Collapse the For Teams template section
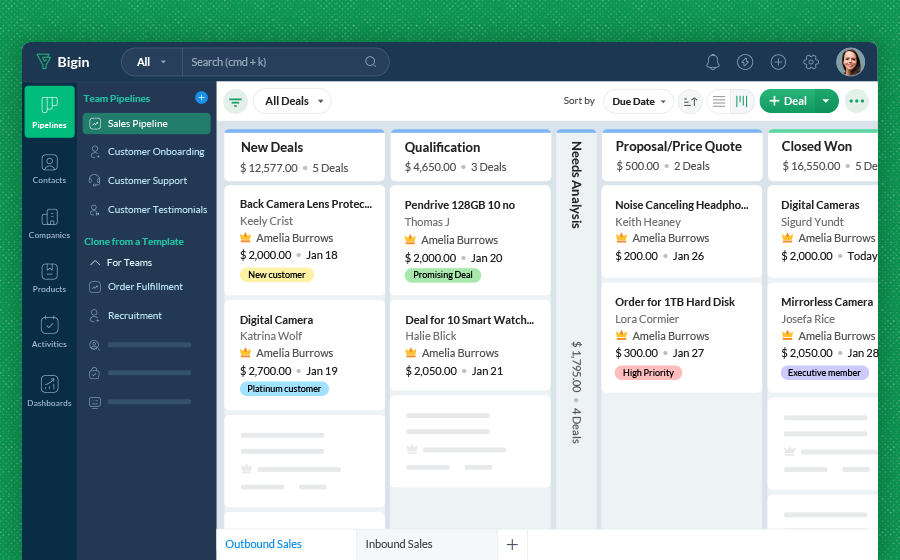 click(x=95, y=263)
